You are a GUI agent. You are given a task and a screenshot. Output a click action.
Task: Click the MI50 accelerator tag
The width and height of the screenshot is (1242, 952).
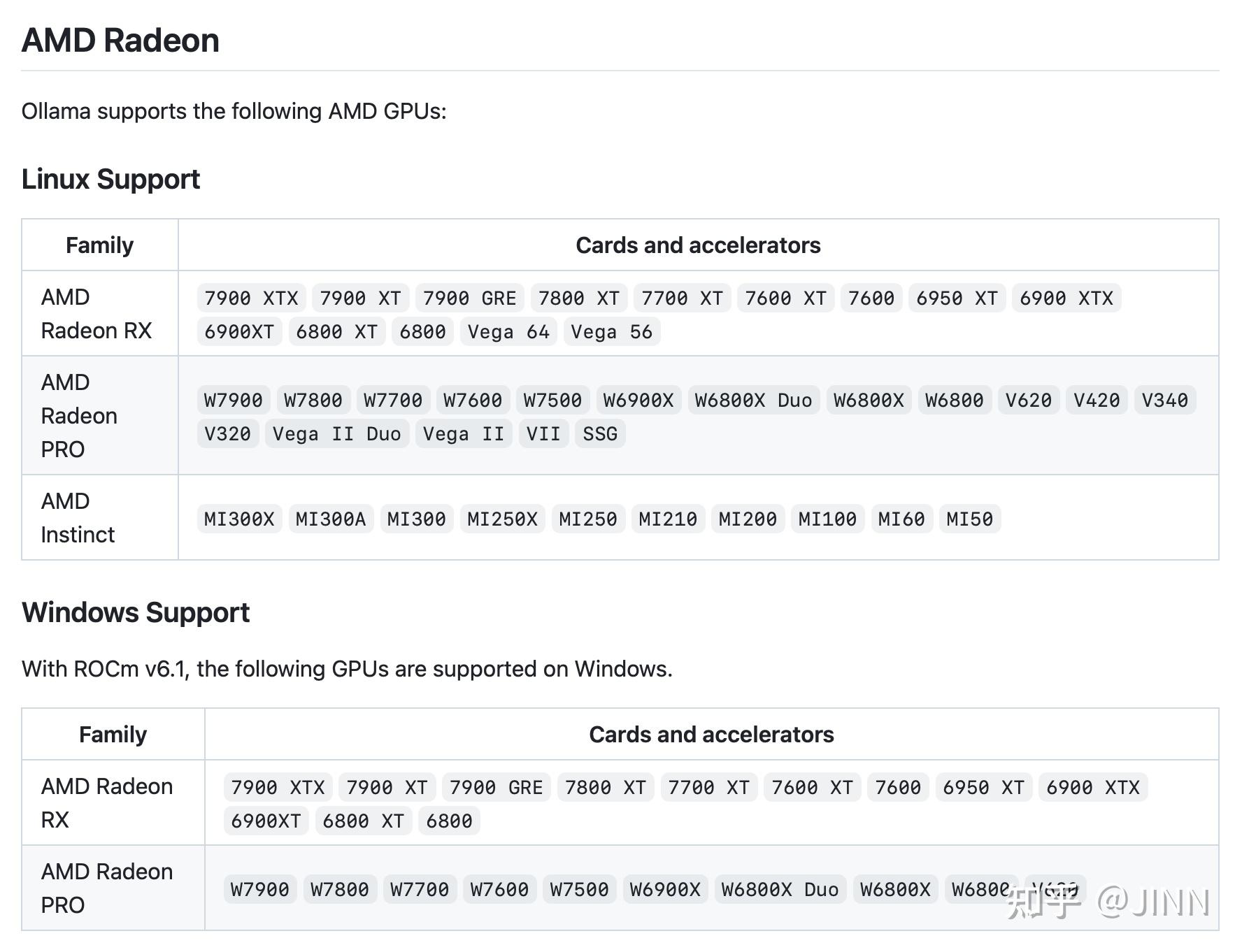pos(969,519)
